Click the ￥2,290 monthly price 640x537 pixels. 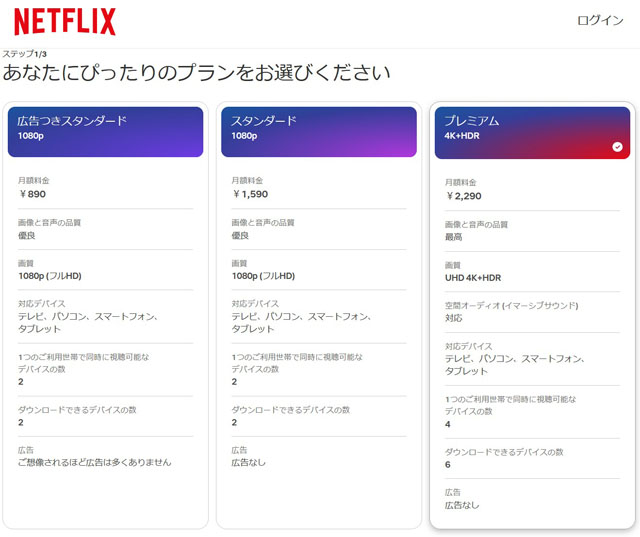(x=463, y=196)
